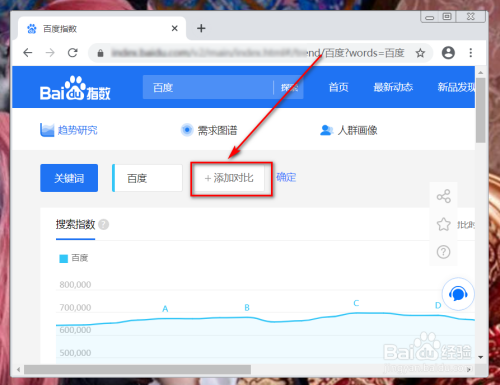
Task: Click the browser forward arrow
Action: 50,53
